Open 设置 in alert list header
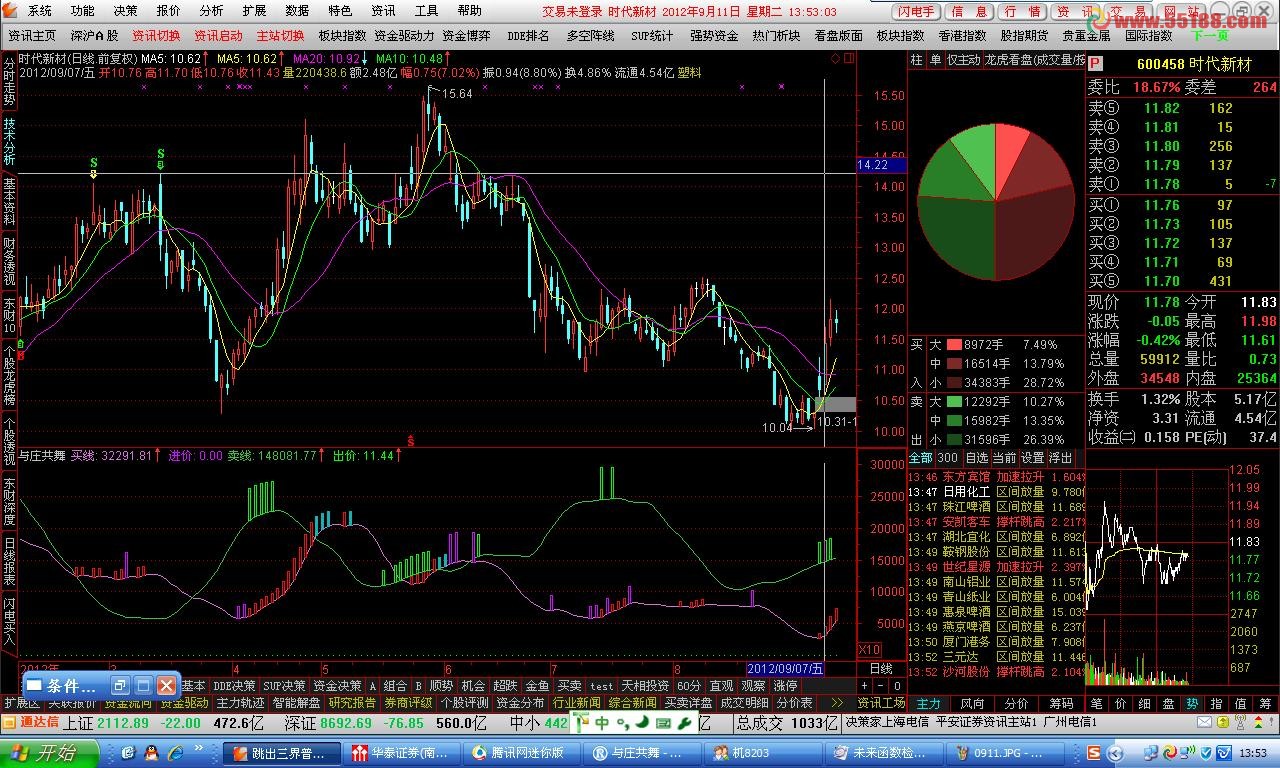The height and width of the screenshot is (768, 1280). (x=1032, y=458)
